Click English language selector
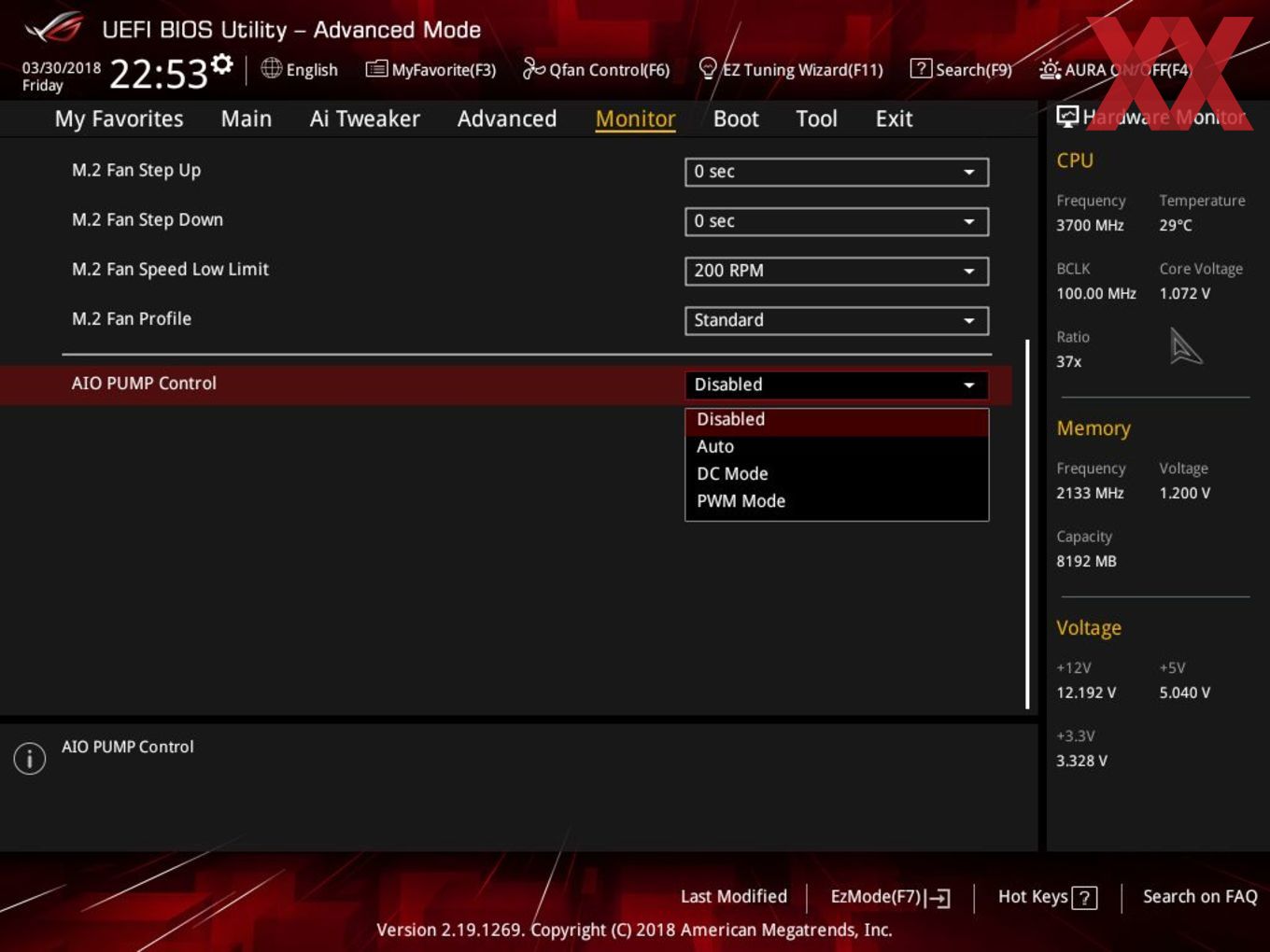Screen dimensions: 1270x952 pos(300,69)
